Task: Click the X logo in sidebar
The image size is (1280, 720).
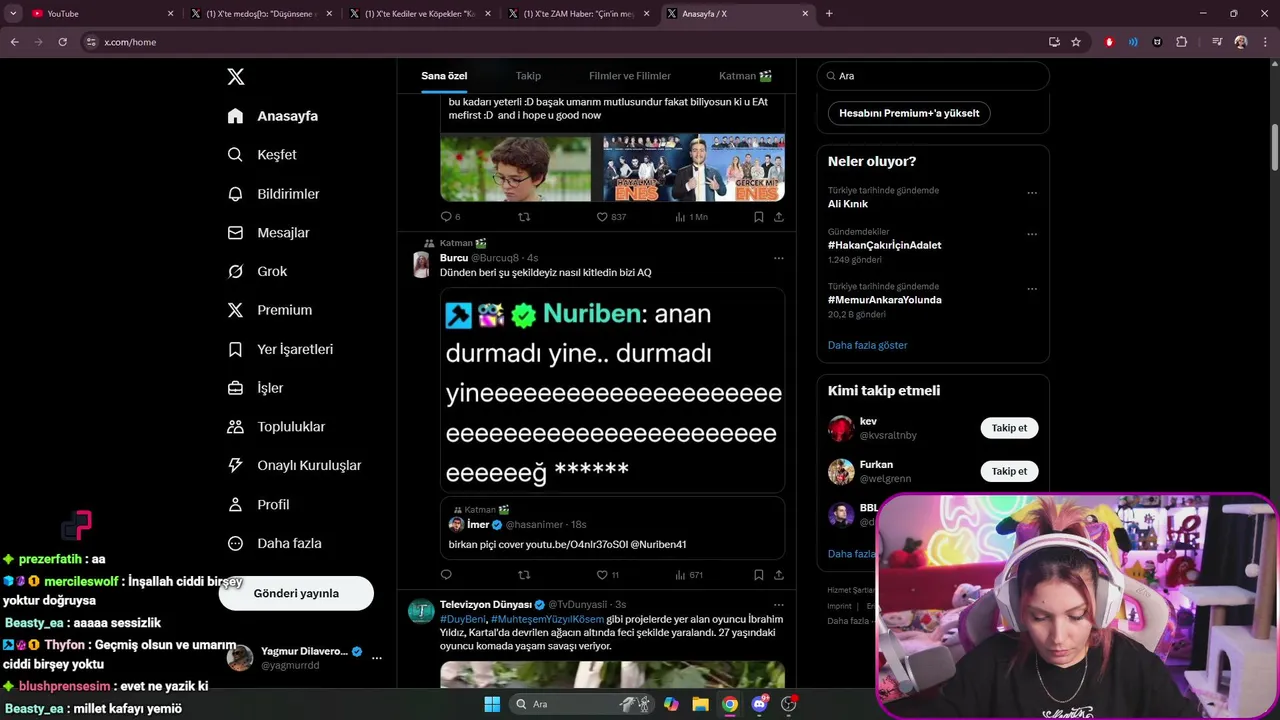Action: coord(235,77)
